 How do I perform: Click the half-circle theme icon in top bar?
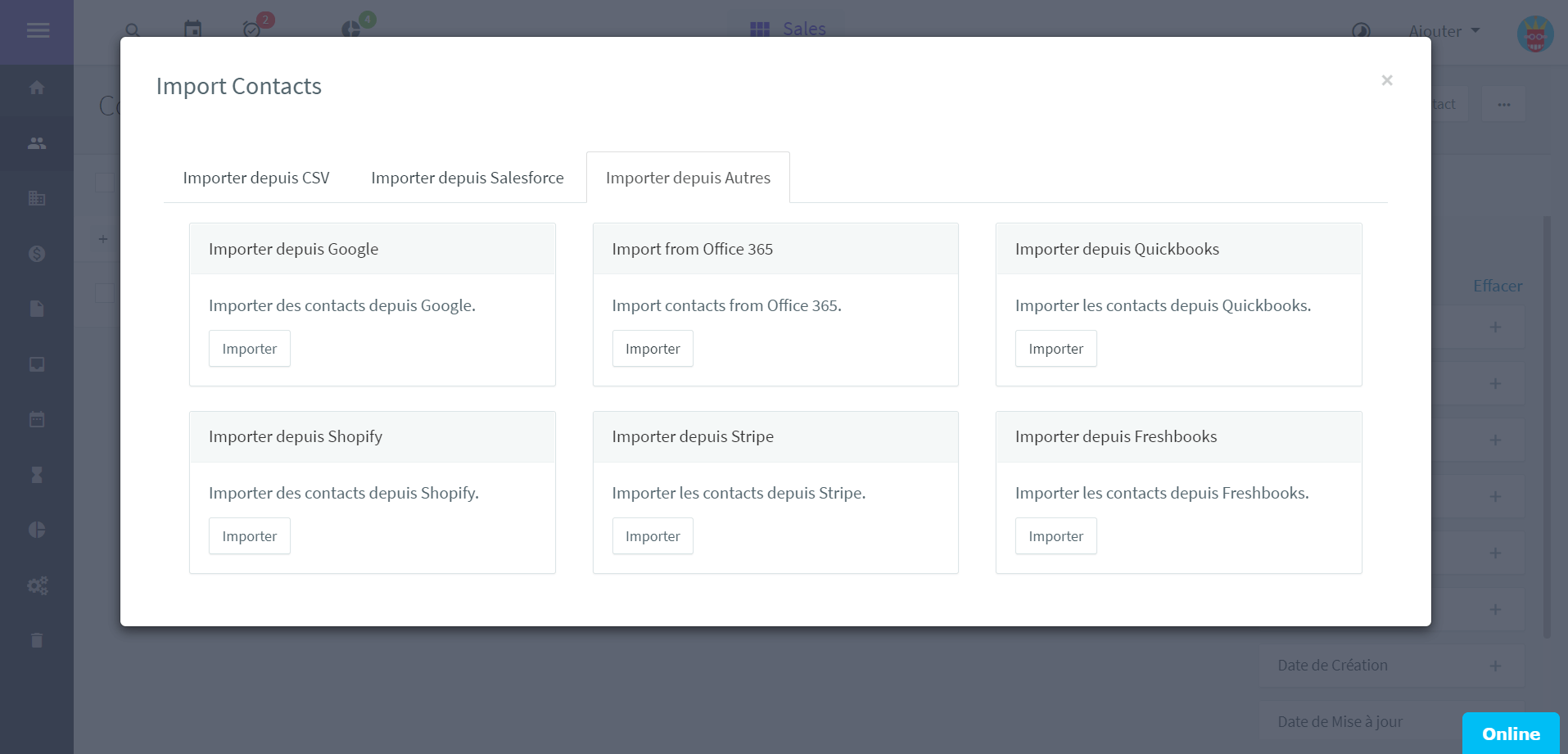coord(1361,31)
